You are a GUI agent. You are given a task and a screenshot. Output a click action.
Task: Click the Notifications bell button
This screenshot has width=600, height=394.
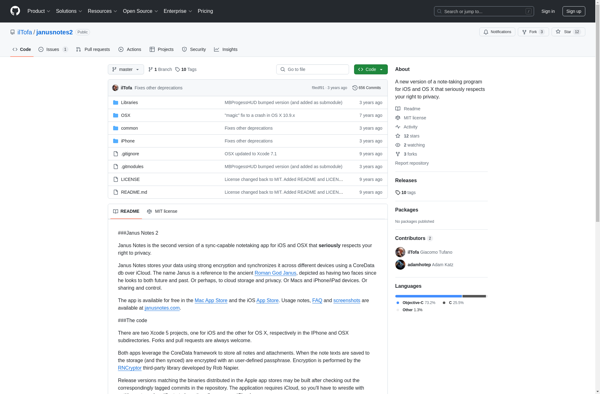click(x=497, y=32)
